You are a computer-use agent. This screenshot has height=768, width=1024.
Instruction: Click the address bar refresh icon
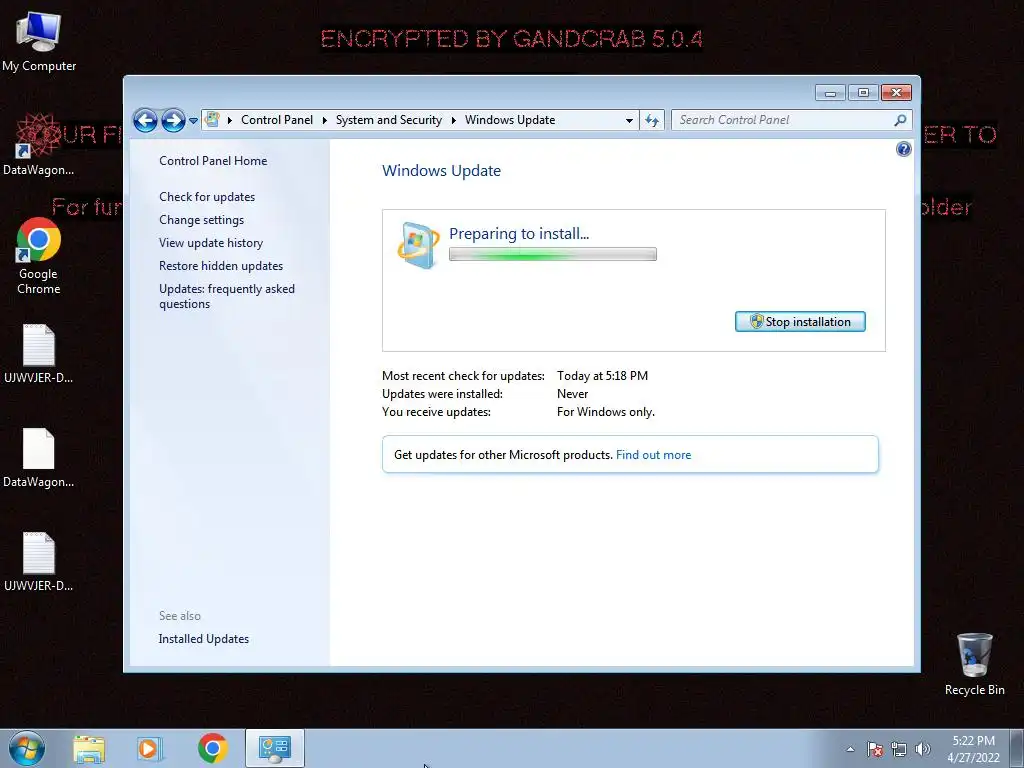tap(652, 120)
